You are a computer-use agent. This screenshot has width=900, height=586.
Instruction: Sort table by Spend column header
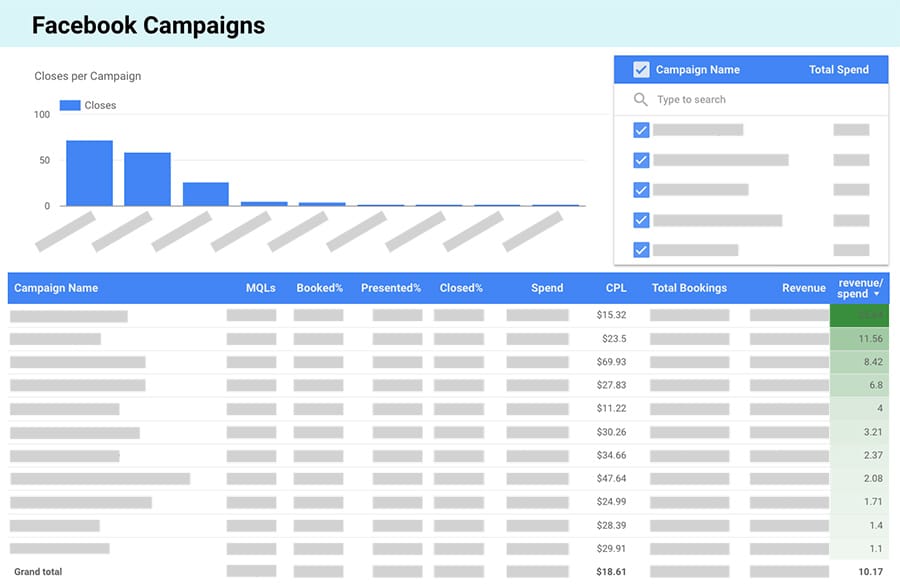[x=547, y=288]
